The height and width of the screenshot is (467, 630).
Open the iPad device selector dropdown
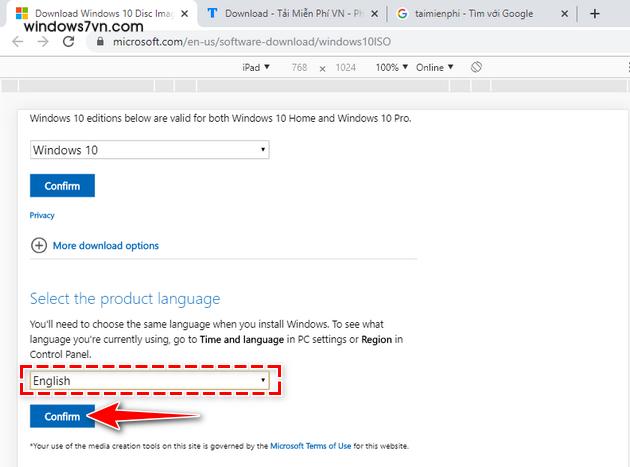256,67
